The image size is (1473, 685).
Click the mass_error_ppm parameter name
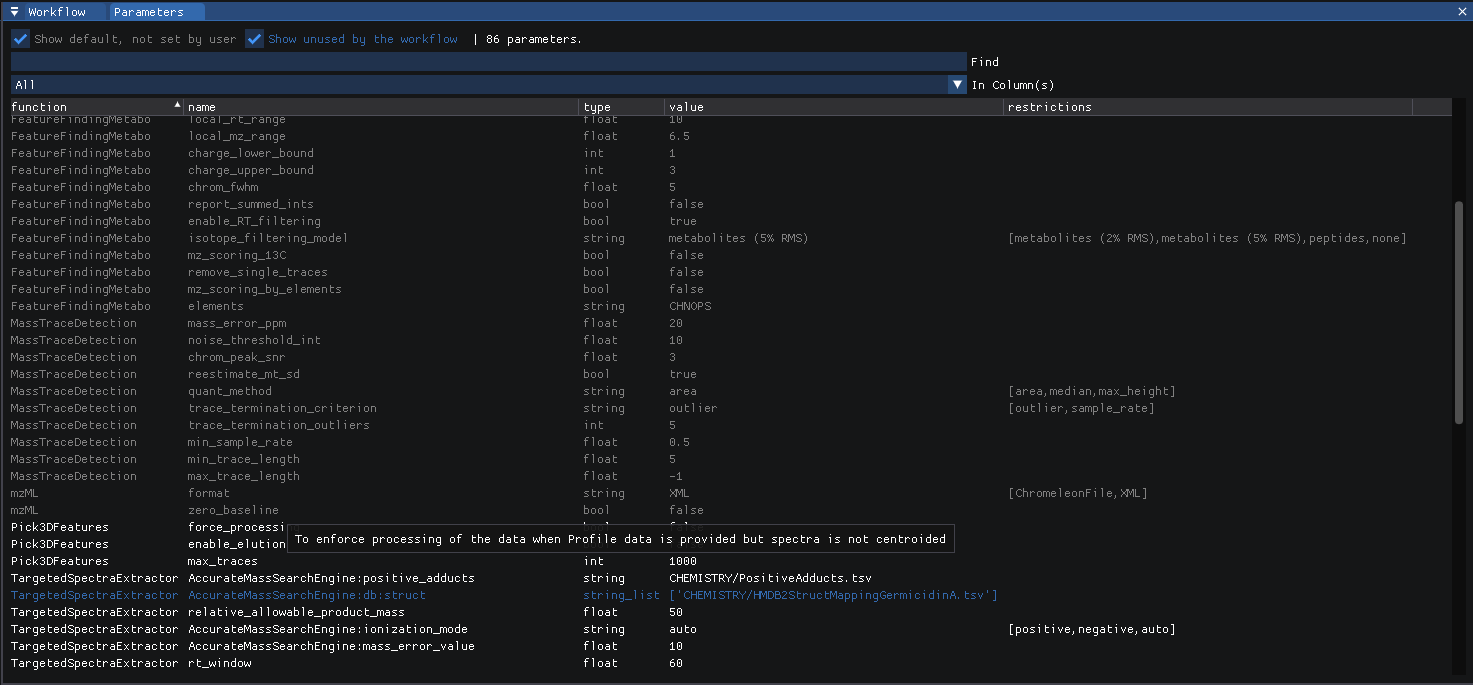(236, 323)
